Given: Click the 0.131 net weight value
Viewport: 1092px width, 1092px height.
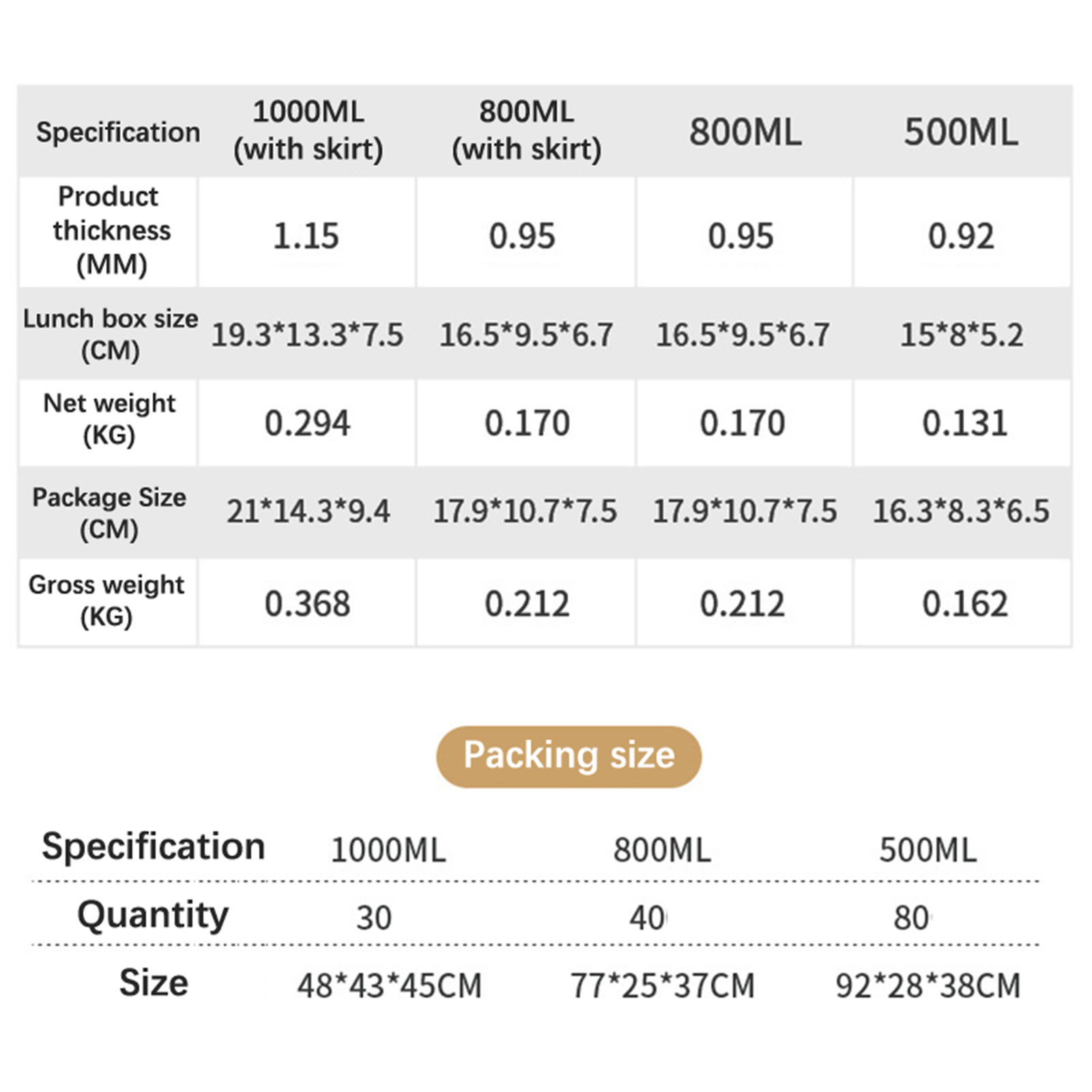Looking at the screenshot, I should [x=964, y=423].
